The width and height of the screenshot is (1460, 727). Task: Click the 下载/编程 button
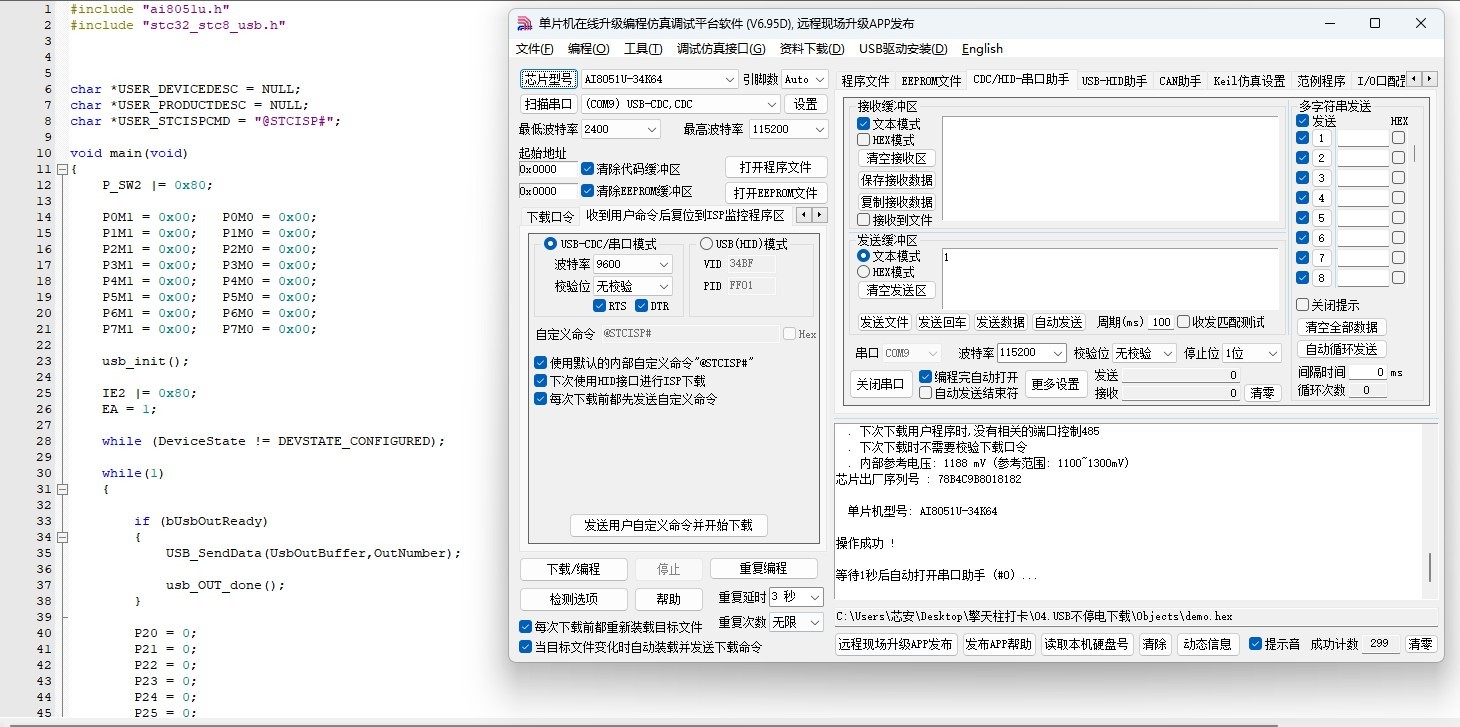pyautogui.click(x=574, y=569)
